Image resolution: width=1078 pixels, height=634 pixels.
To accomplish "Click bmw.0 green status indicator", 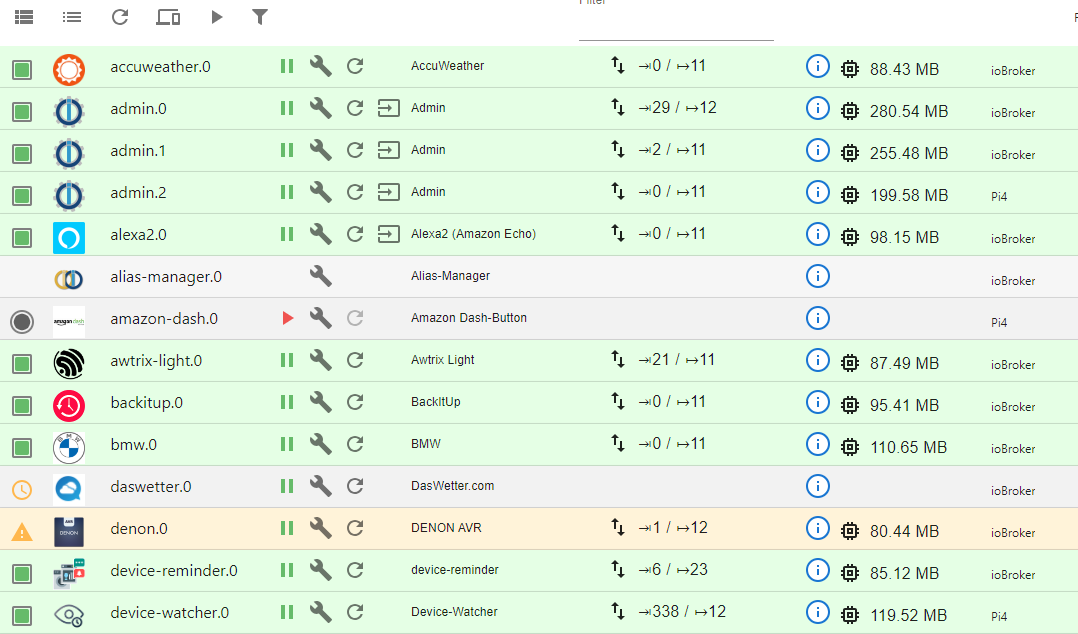I will [22, 448].
